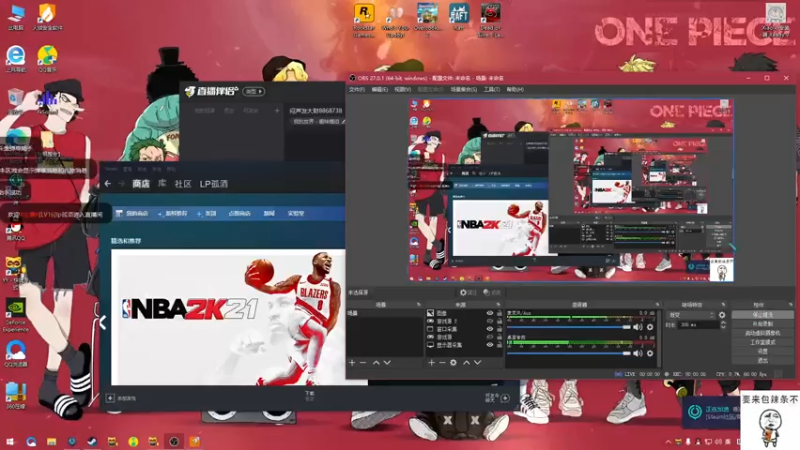Switch to the 库 tab in Steam

162,184
